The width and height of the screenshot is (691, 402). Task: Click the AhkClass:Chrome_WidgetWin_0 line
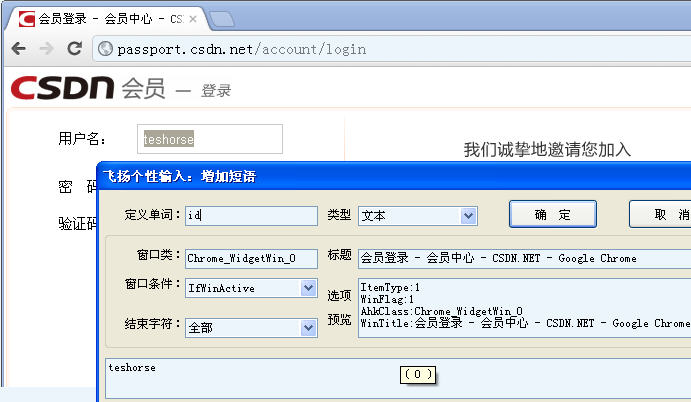442,311
